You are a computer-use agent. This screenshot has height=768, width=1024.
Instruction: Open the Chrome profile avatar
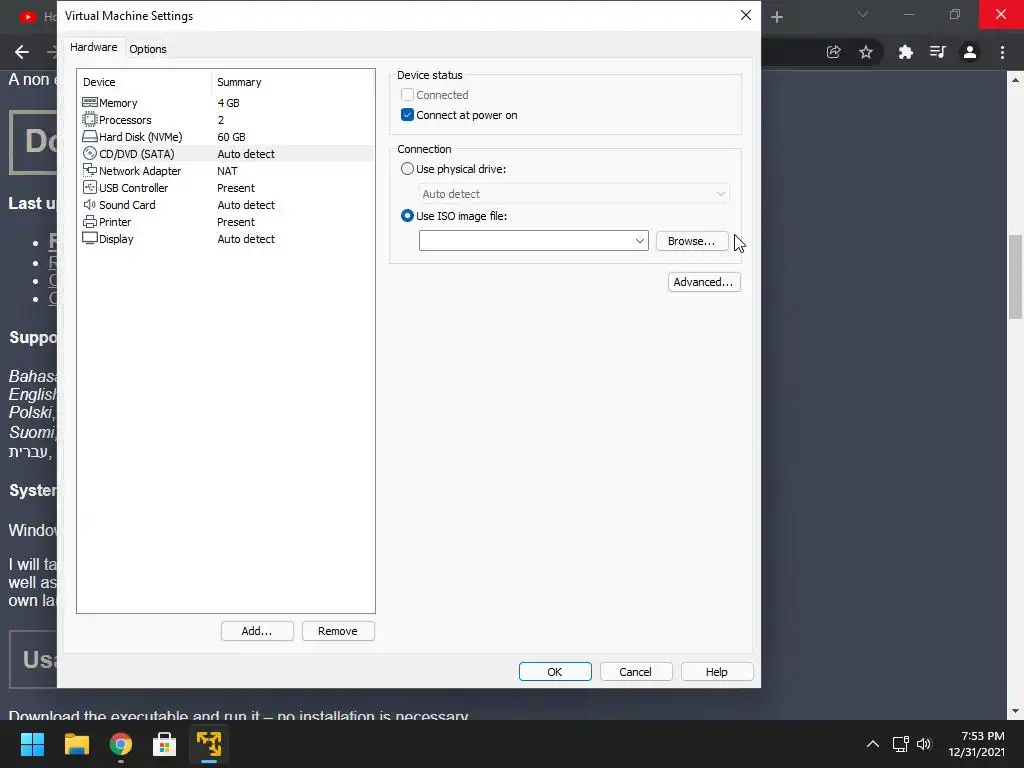click(970, 52)
